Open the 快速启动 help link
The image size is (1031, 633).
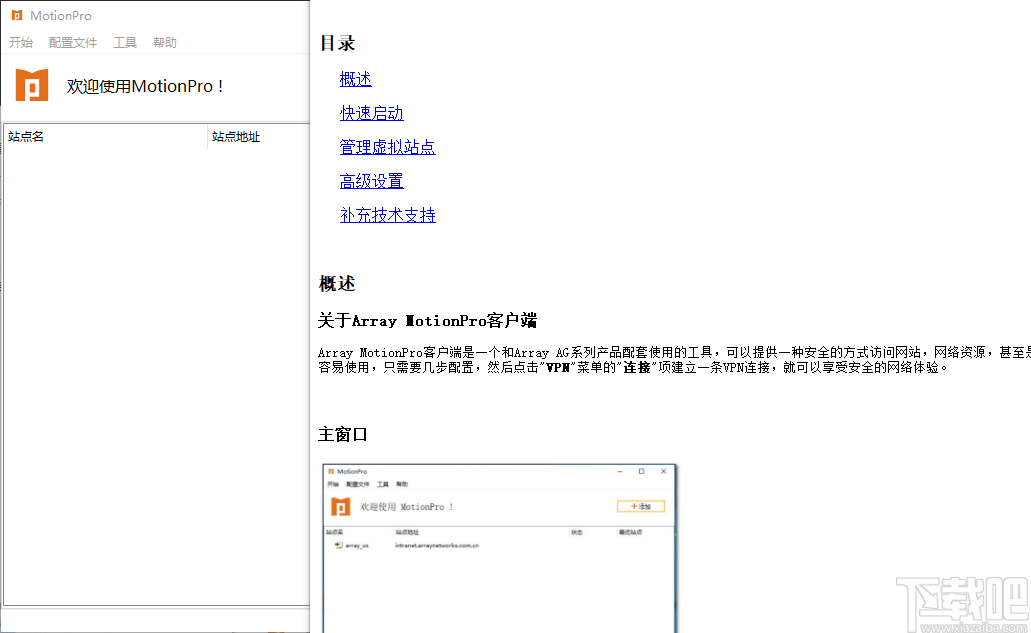coord(371,113)
